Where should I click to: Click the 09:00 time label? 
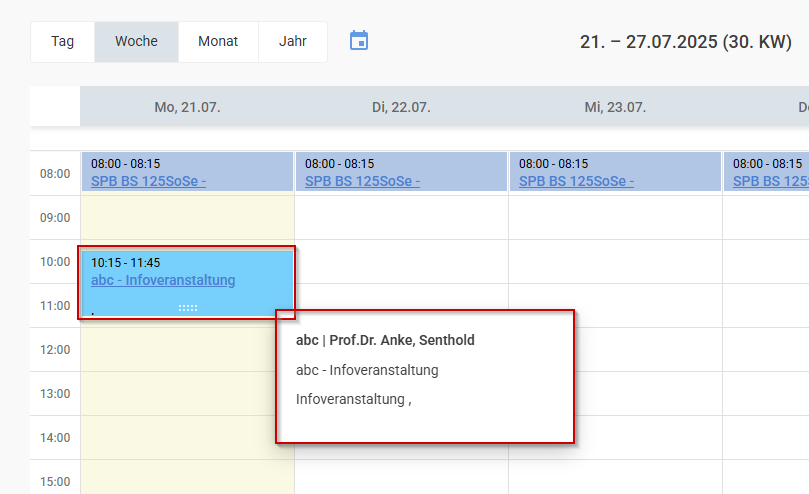pyautogui.click(x=55, y=218)
